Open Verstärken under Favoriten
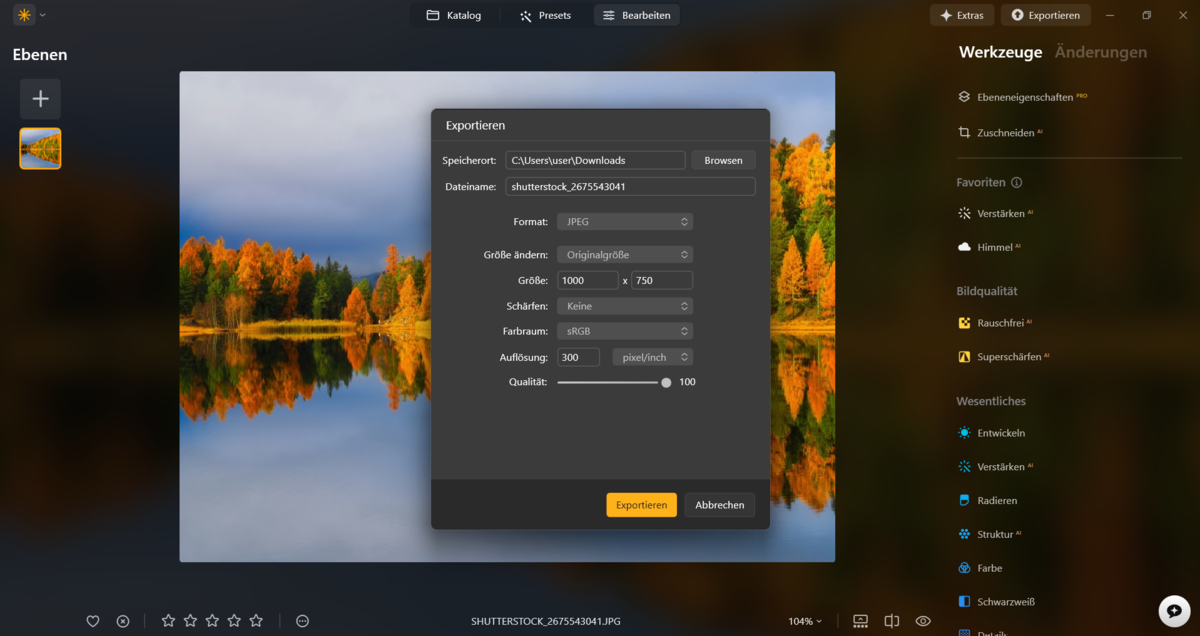This screenshot has width=1200, height=636. pos(995,213)
